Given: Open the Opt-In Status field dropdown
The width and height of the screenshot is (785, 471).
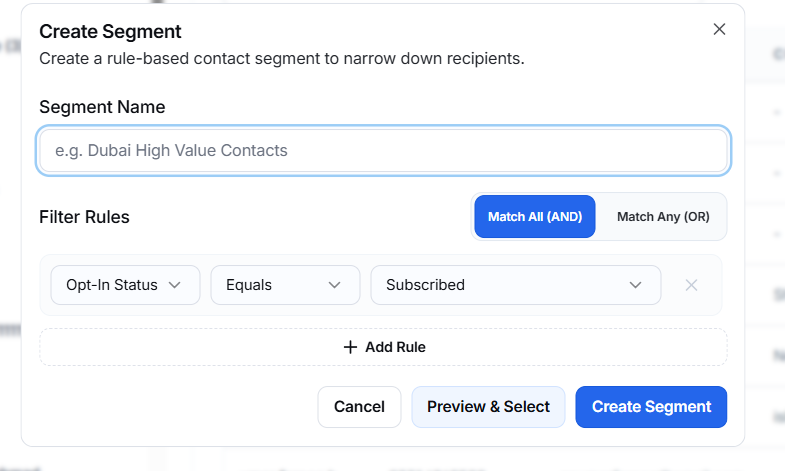Looking at the screenshot, I should pyautogui.click(x=125, y=285).
